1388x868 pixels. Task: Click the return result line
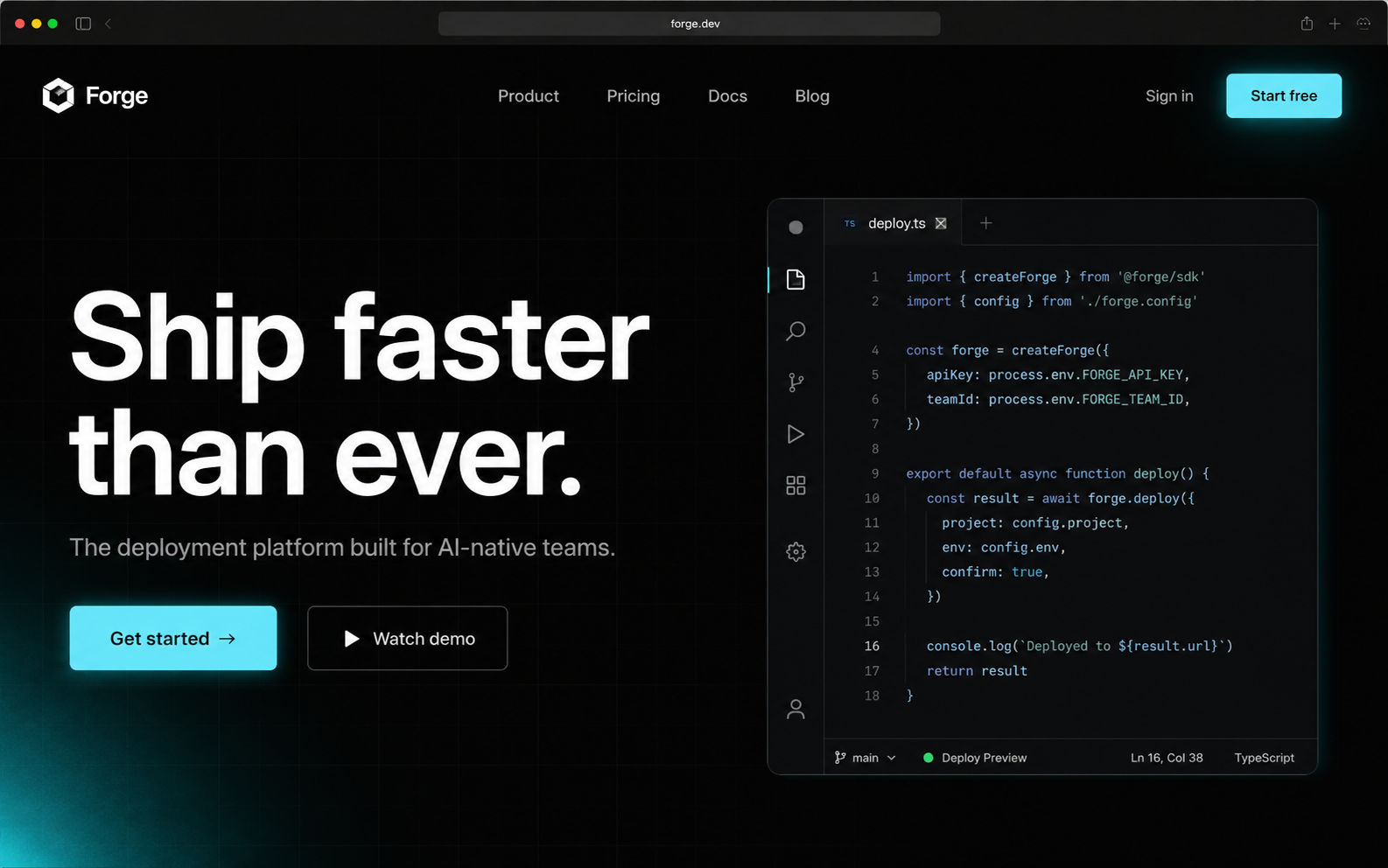coord(977,670)
